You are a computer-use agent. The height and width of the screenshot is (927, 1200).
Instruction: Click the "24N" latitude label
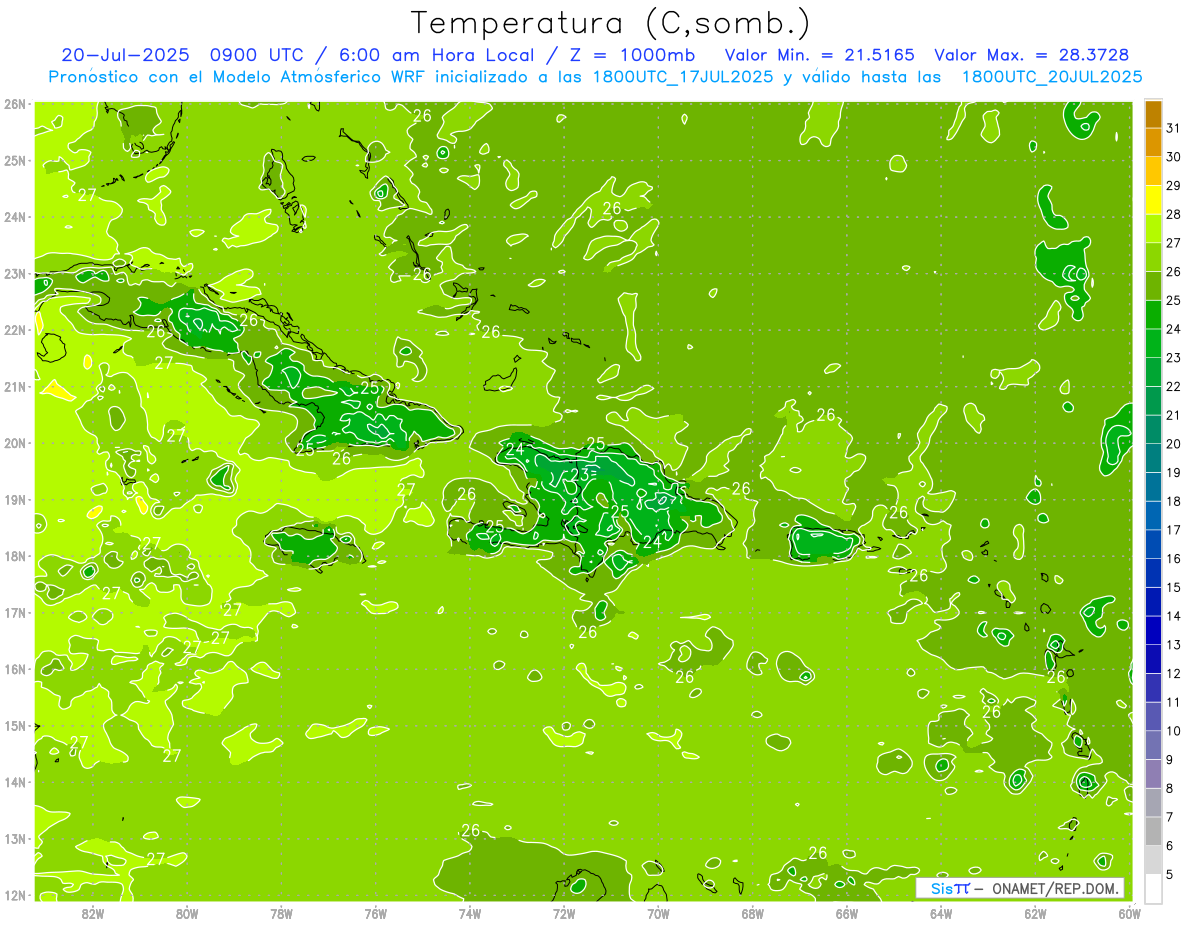(x=15, y=217)
